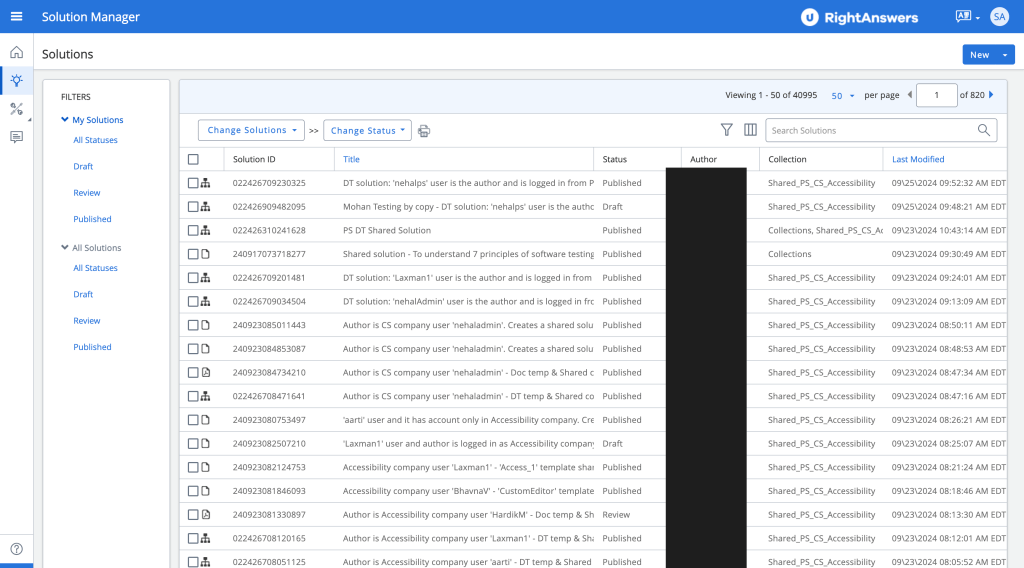Image resolution: width=1024 pixels, height=568 pixels.
Task: Check the box for solution 022426709230325
Action: (193, 183)
